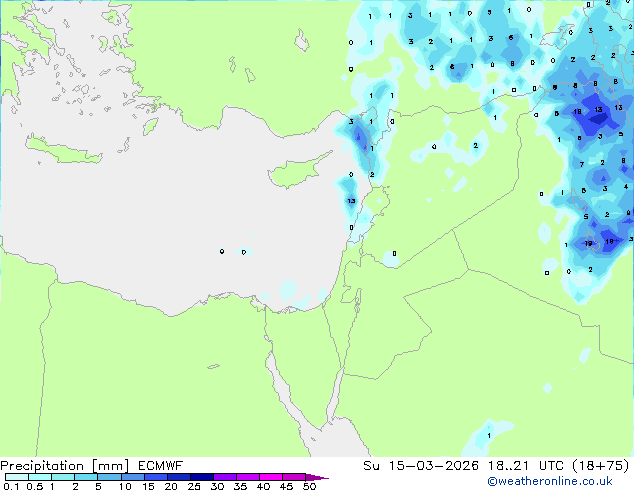Select the 1–2 mm legend swatch
This screenshot has width=634, height=490.
click(x=63, y=477)
